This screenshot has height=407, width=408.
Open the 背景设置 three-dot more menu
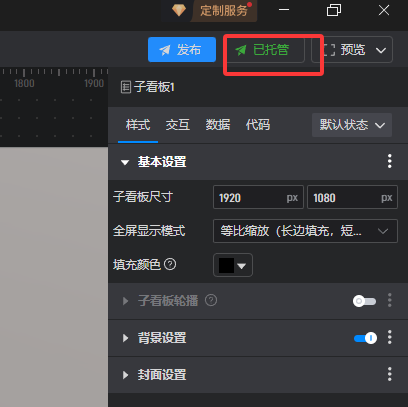[390, 338]
